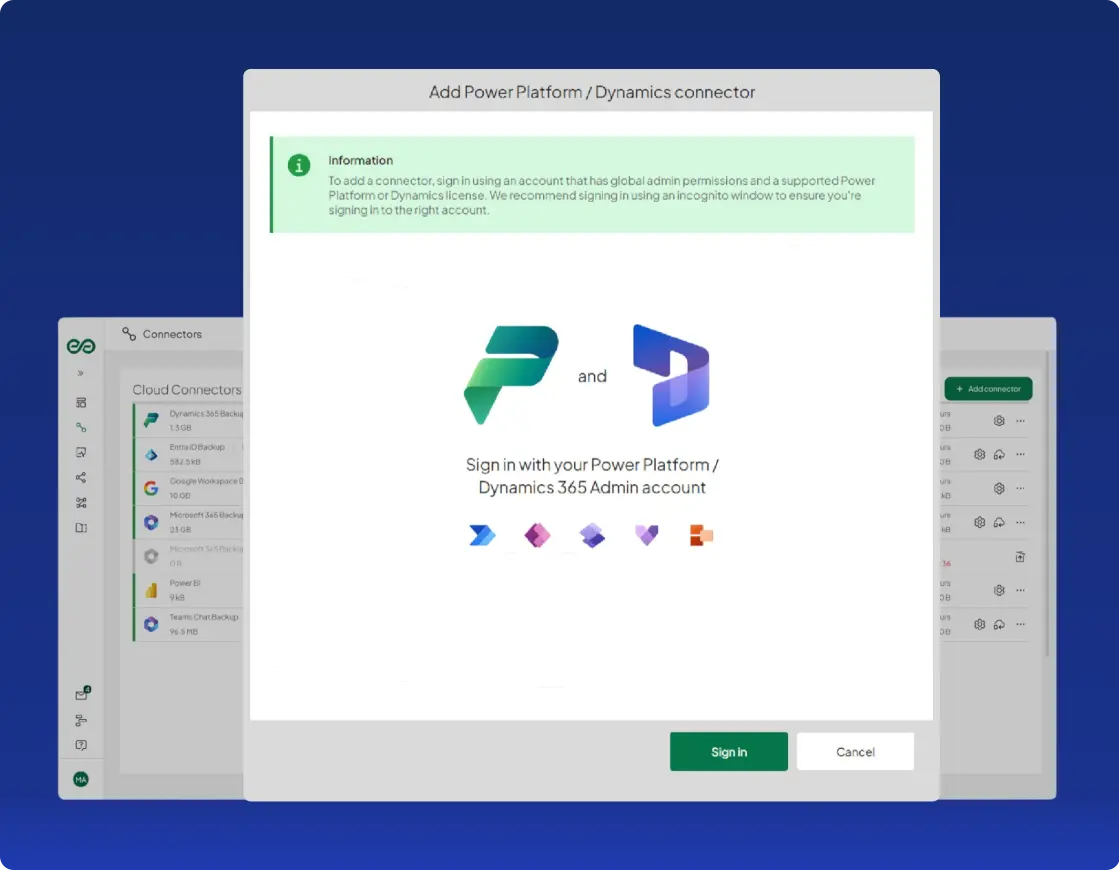Click the green infinity logo in sidebar
The image size is (1120, 870).
(81, 346)
